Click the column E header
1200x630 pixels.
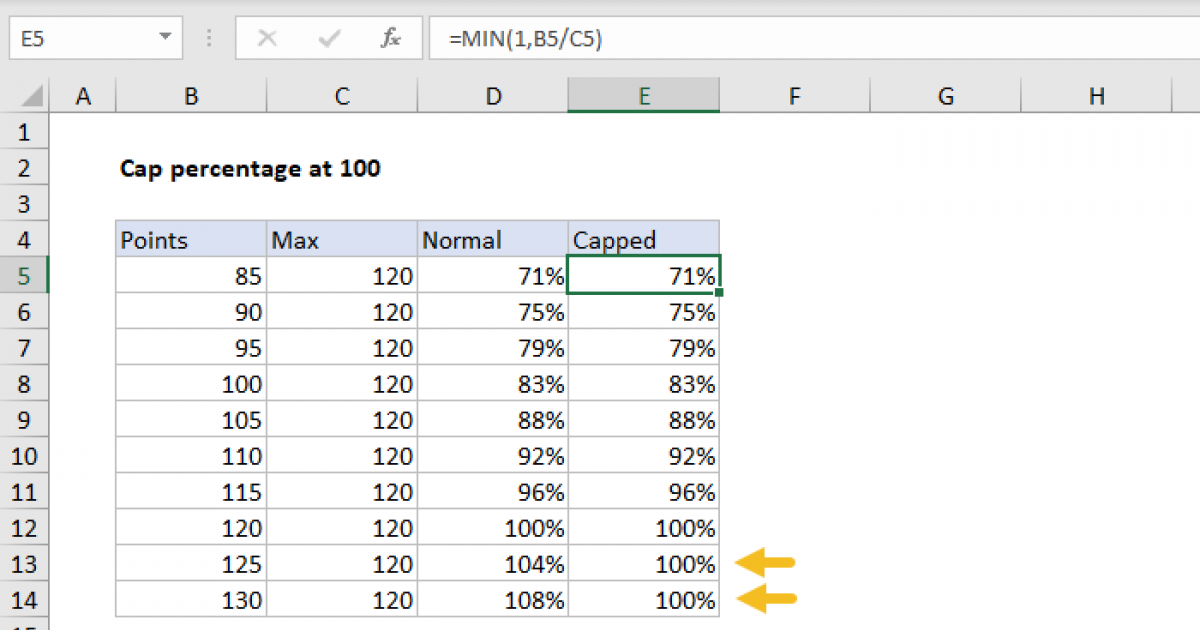[x=643, y=95]
